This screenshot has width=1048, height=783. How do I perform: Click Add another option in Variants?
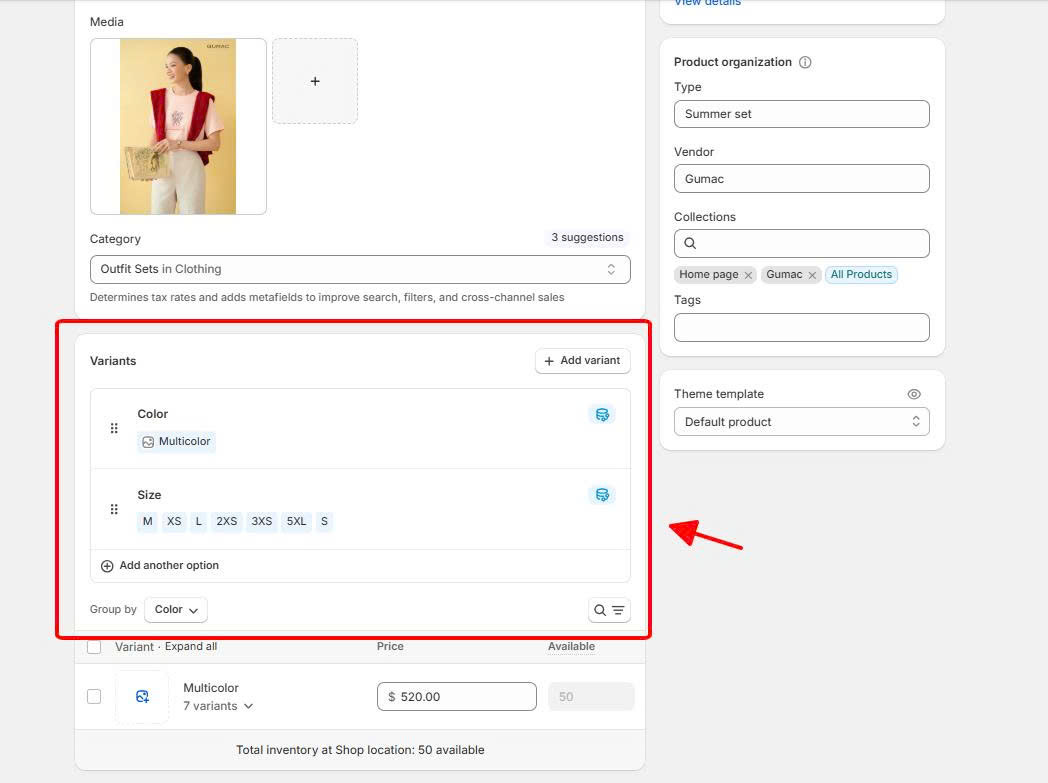158,565
